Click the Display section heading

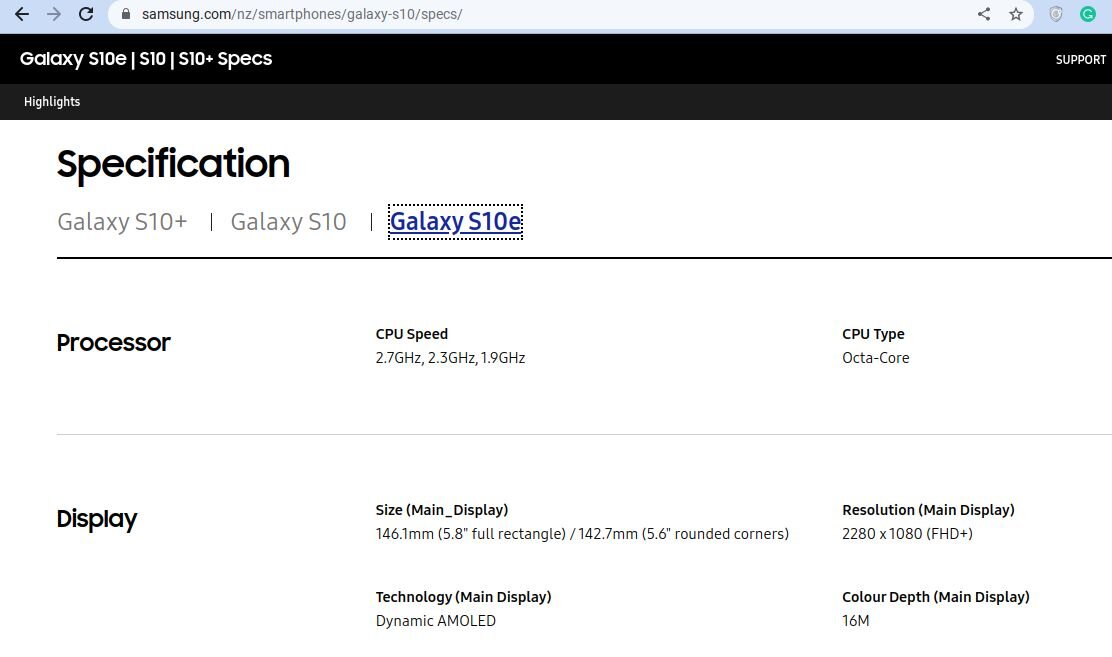[96, 519]
